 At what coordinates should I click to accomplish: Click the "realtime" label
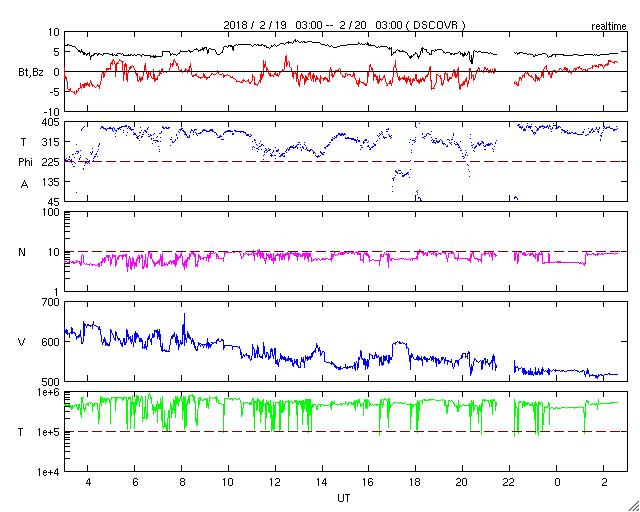point(609,27)
